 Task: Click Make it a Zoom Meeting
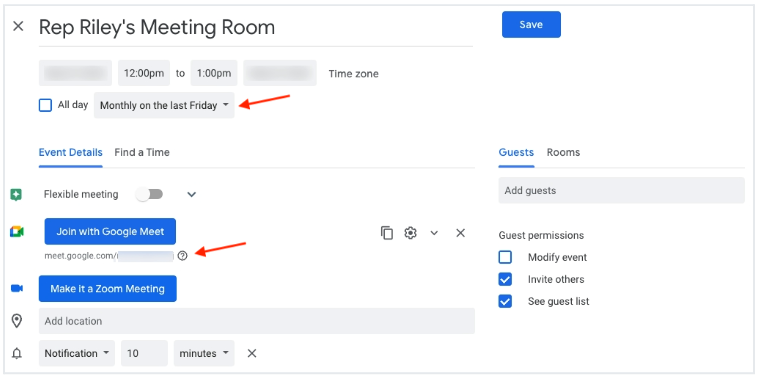[x=108, y=289]
